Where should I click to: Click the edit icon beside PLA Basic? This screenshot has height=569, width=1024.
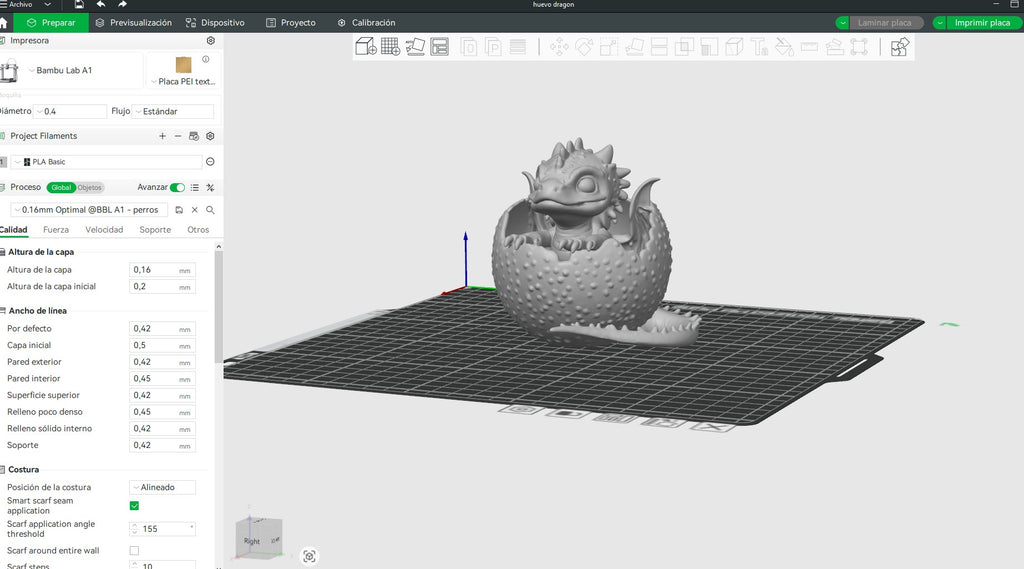(210, 161)
